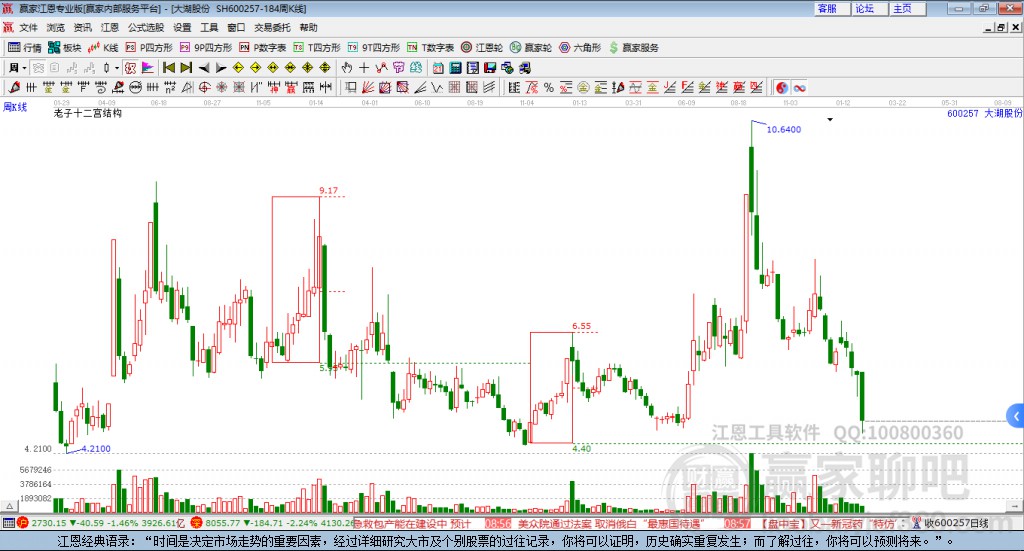Expand the 周 period dropdown
The height and width of the screenshot is (551, 1024).
[x=24, y=68]
